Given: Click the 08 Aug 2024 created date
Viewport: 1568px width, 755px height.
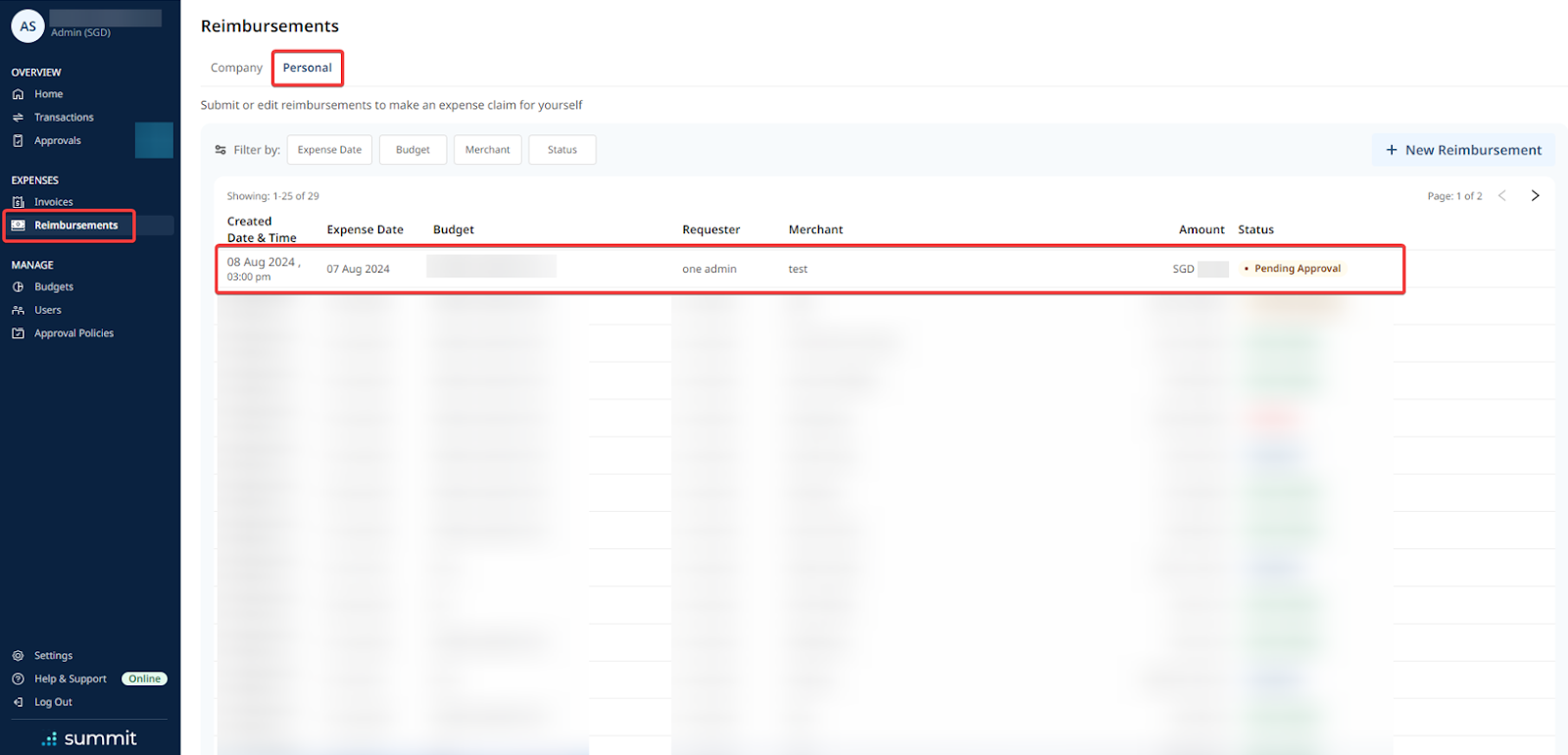Looking at the screenshot, I should 264,269.
